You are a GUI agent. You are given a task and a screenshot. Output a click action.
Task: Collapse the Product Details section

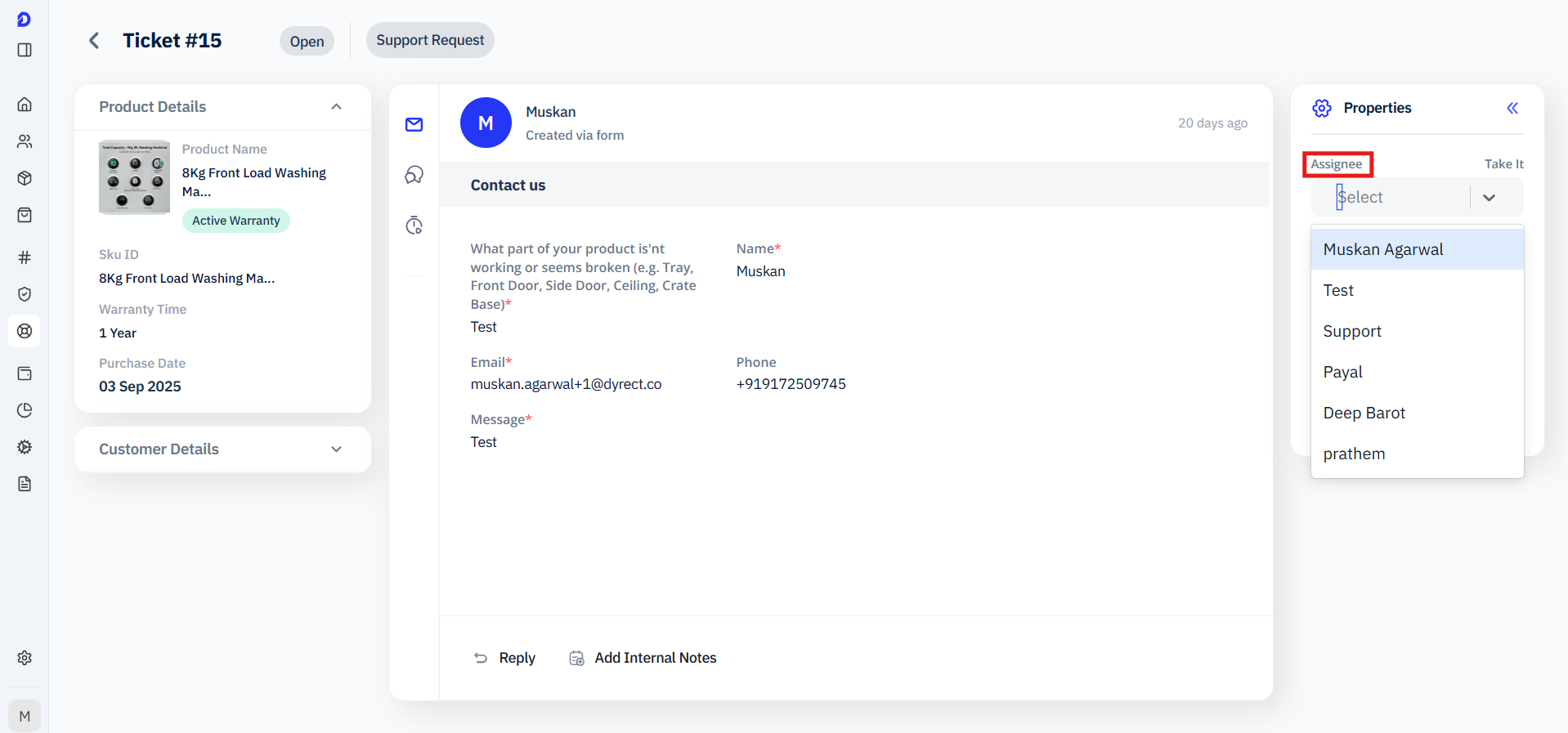(336, 107)
